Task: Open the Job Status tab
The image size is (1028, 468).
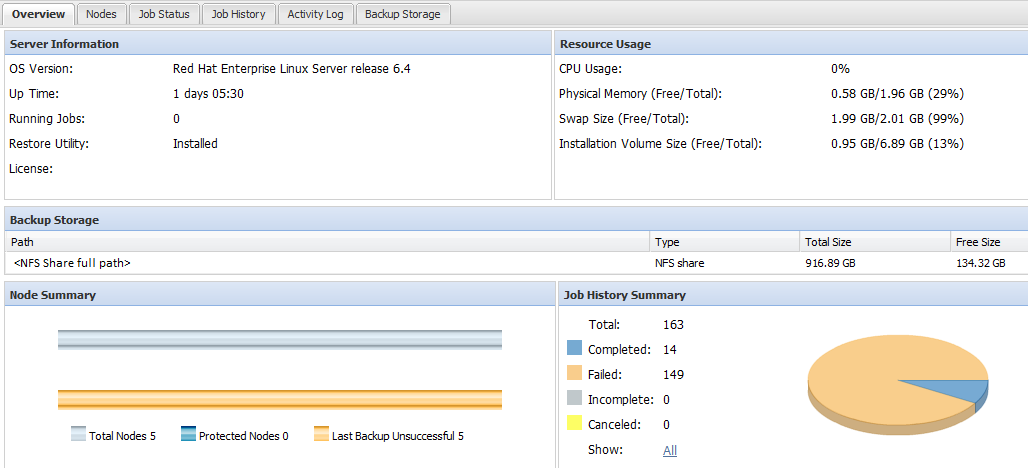Action: pyautogui.click(x=164, y=14)
